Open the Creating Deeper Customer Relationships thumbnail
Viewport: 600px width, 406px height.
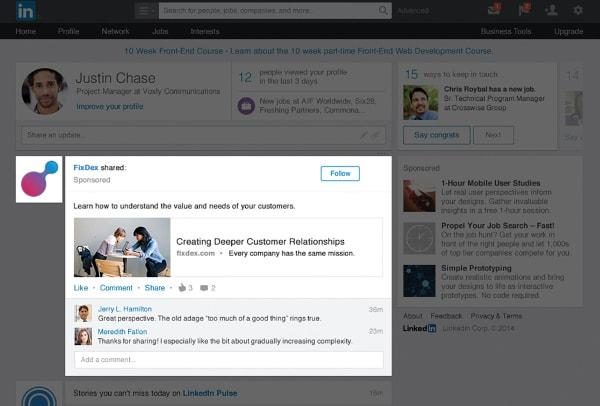pyautogui.click(x=122, y=247)
